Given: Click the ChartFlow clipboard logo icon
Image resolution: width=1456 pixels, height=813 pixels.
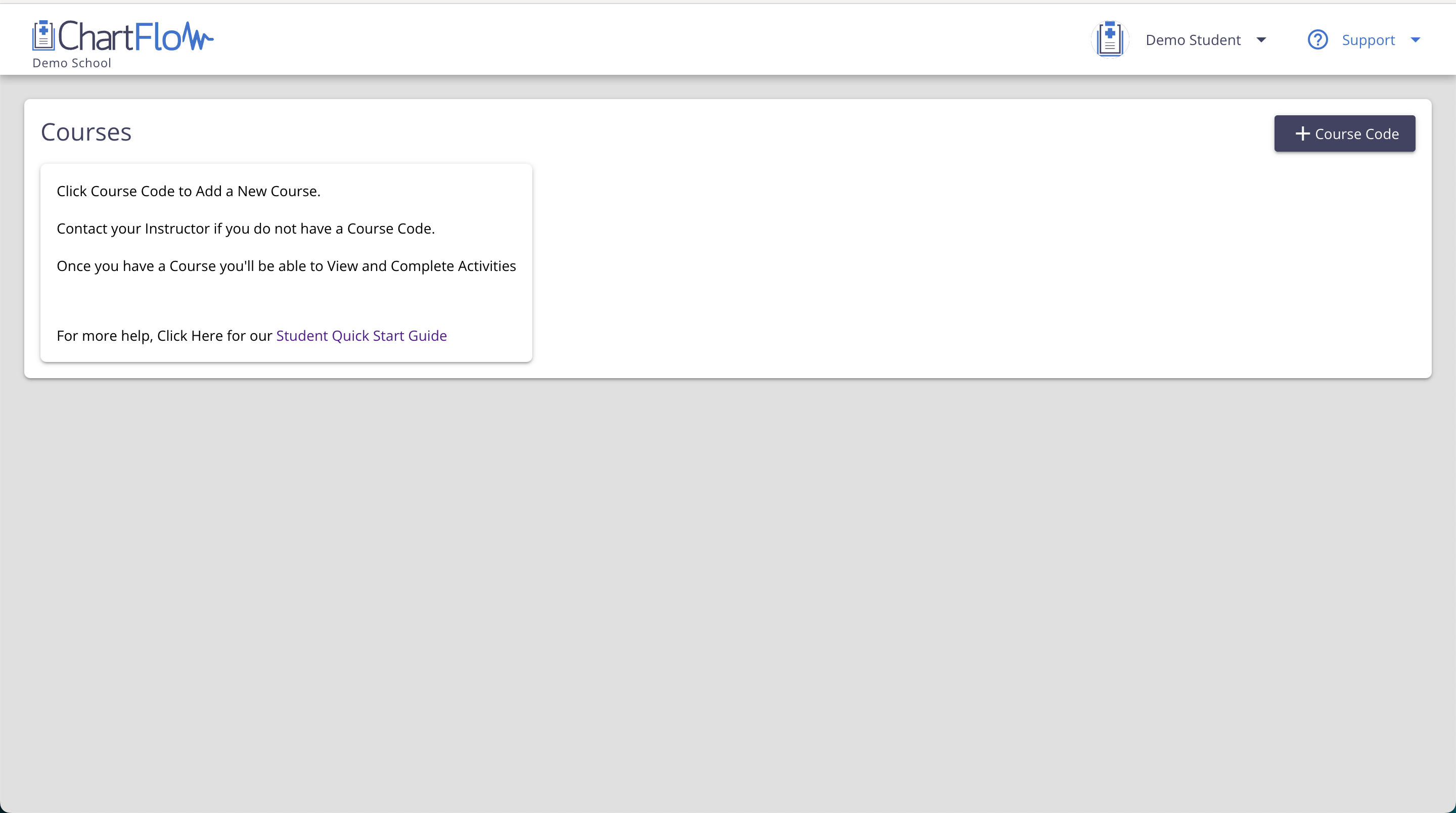Looking at the screenshot, I should [43, 36].
